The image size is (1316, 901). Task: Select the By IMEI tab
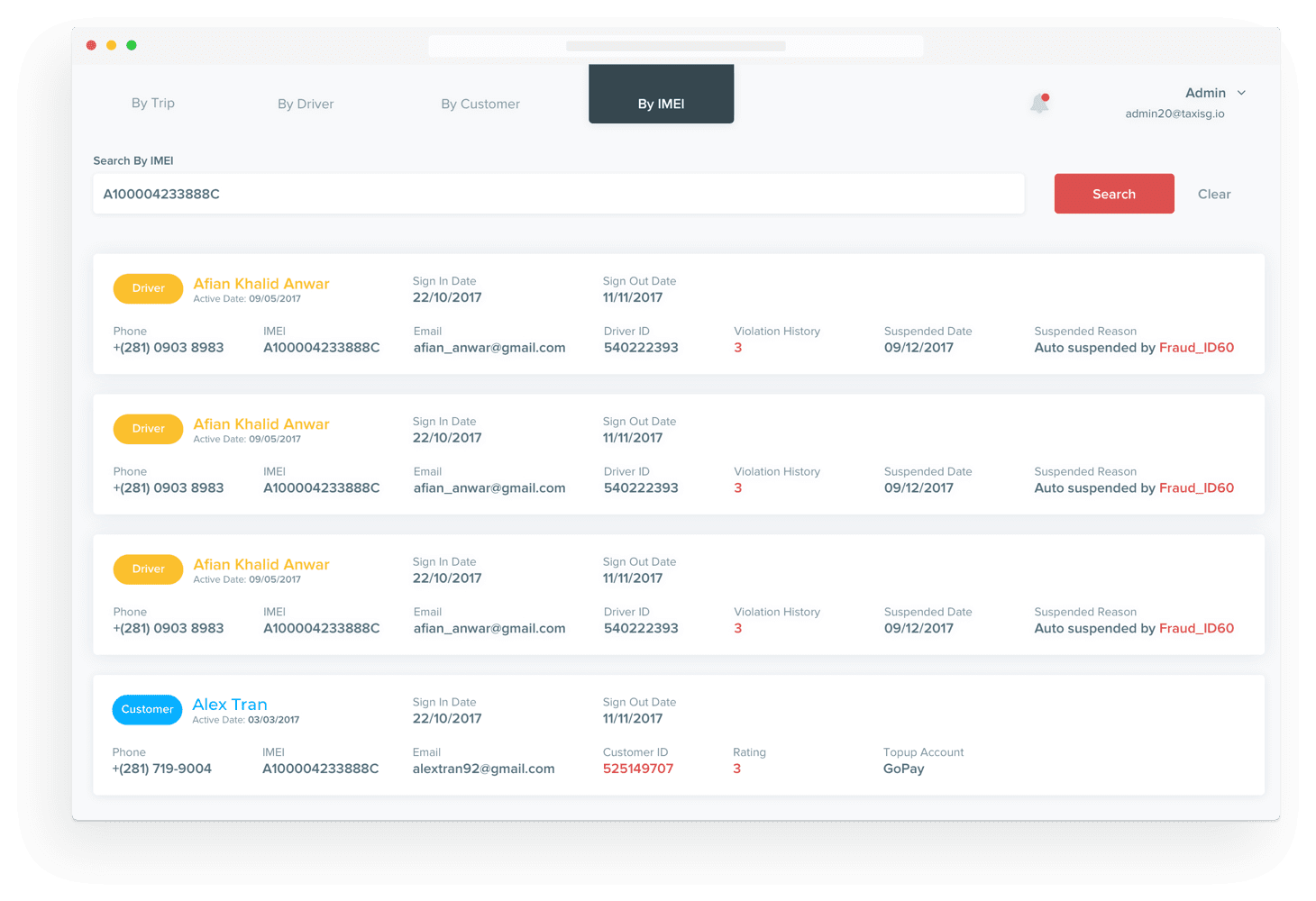tap(661, 94)
